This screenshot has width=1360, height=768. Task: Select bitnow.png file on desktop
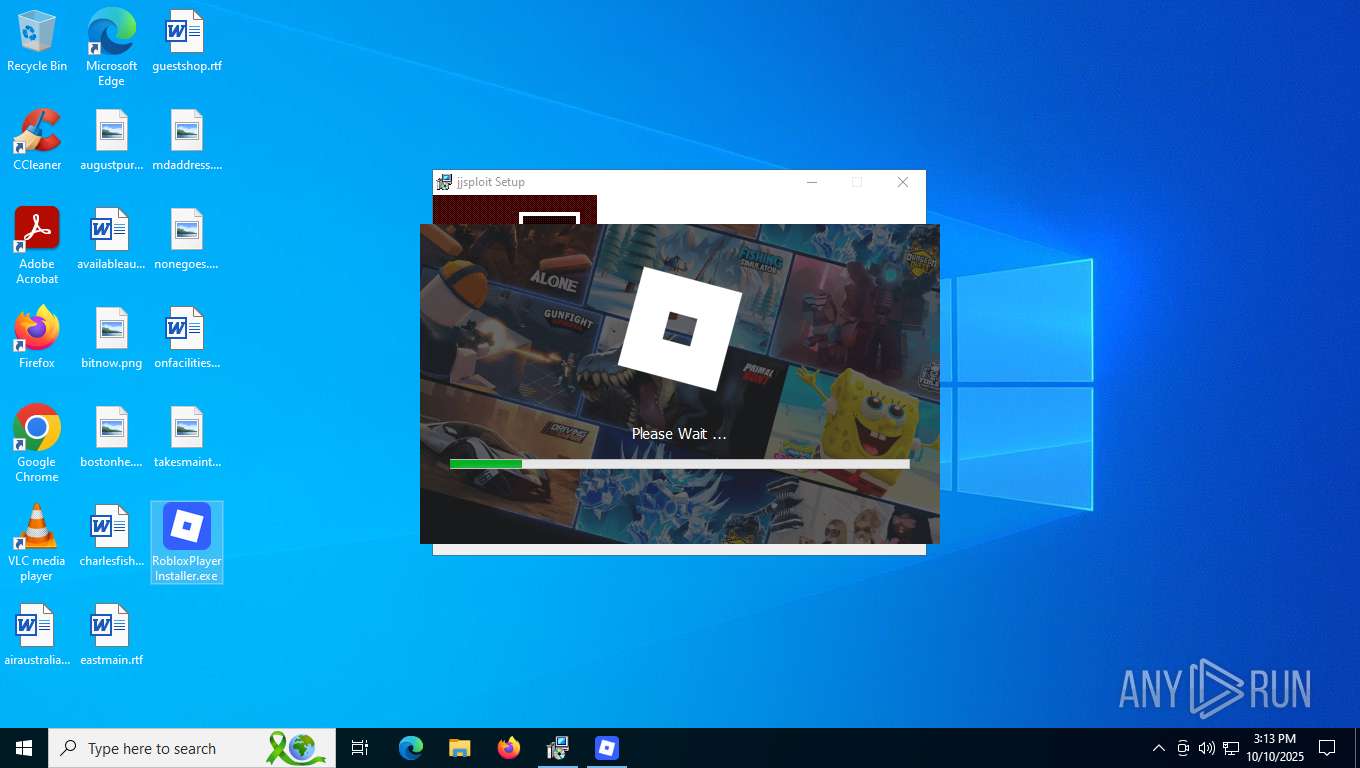click(x=111, y=338)
